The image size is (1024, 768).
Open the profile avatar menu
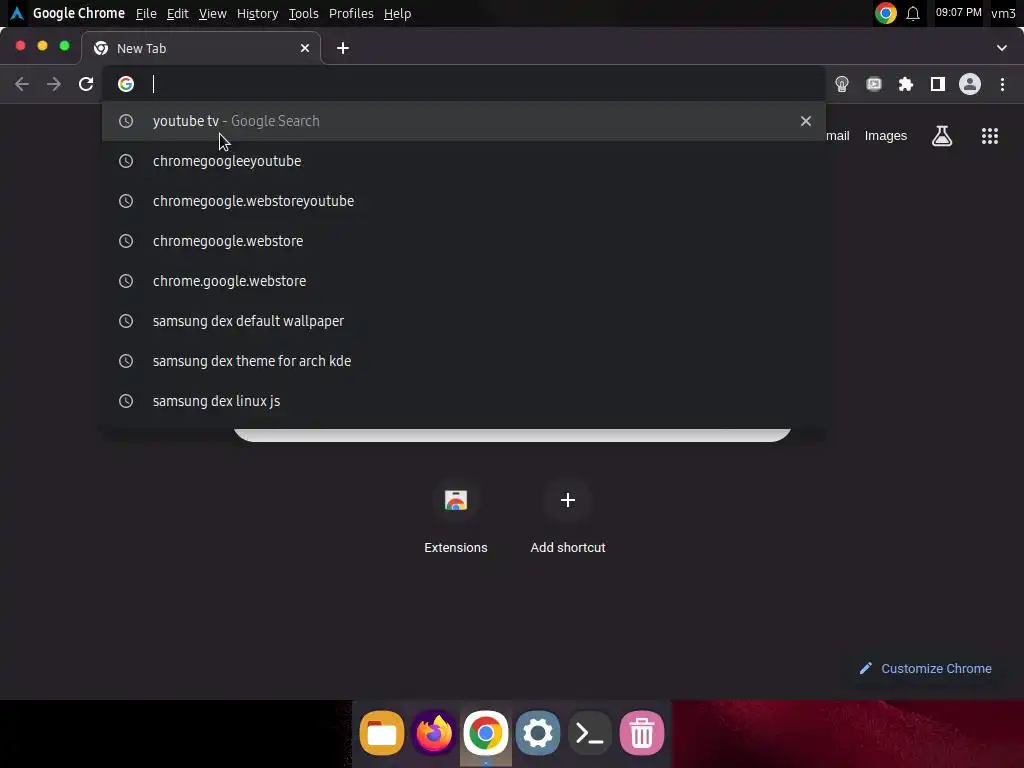(970, 84)
